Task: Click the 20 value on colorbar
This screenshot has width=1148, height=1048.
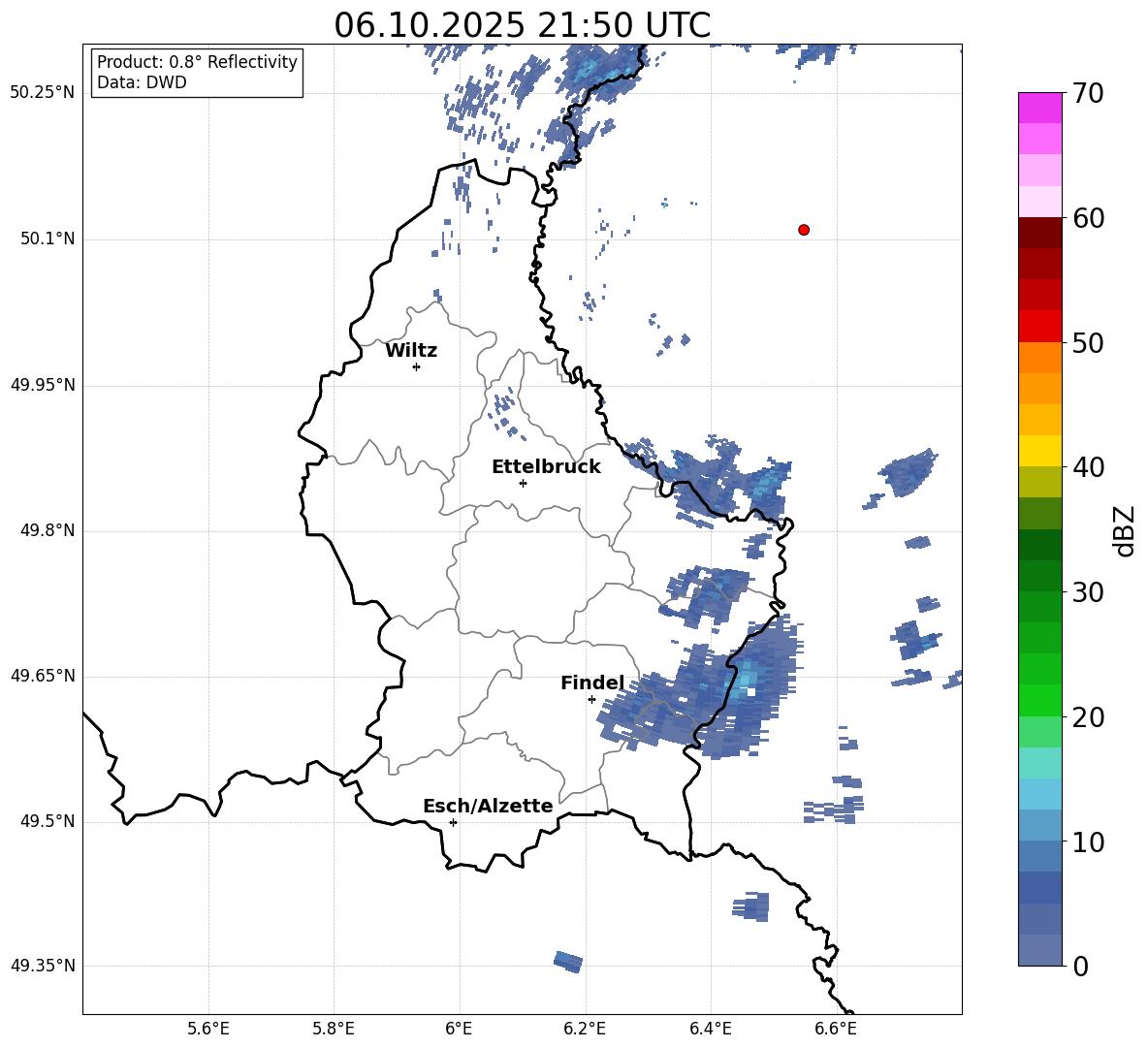Action: click(1088, 717)
